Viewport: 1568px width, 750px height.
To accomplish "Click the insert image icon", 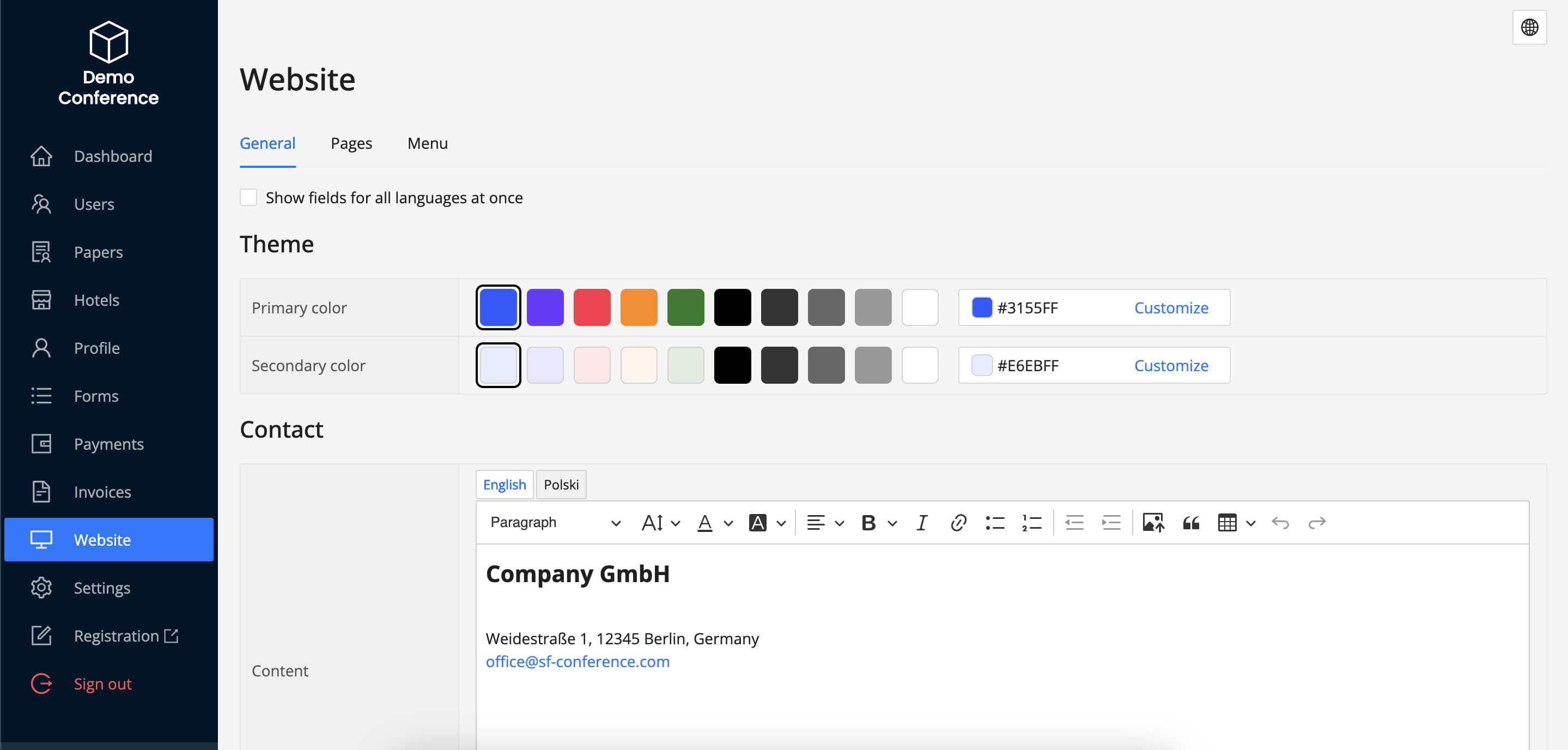I will pos(1153,522).
